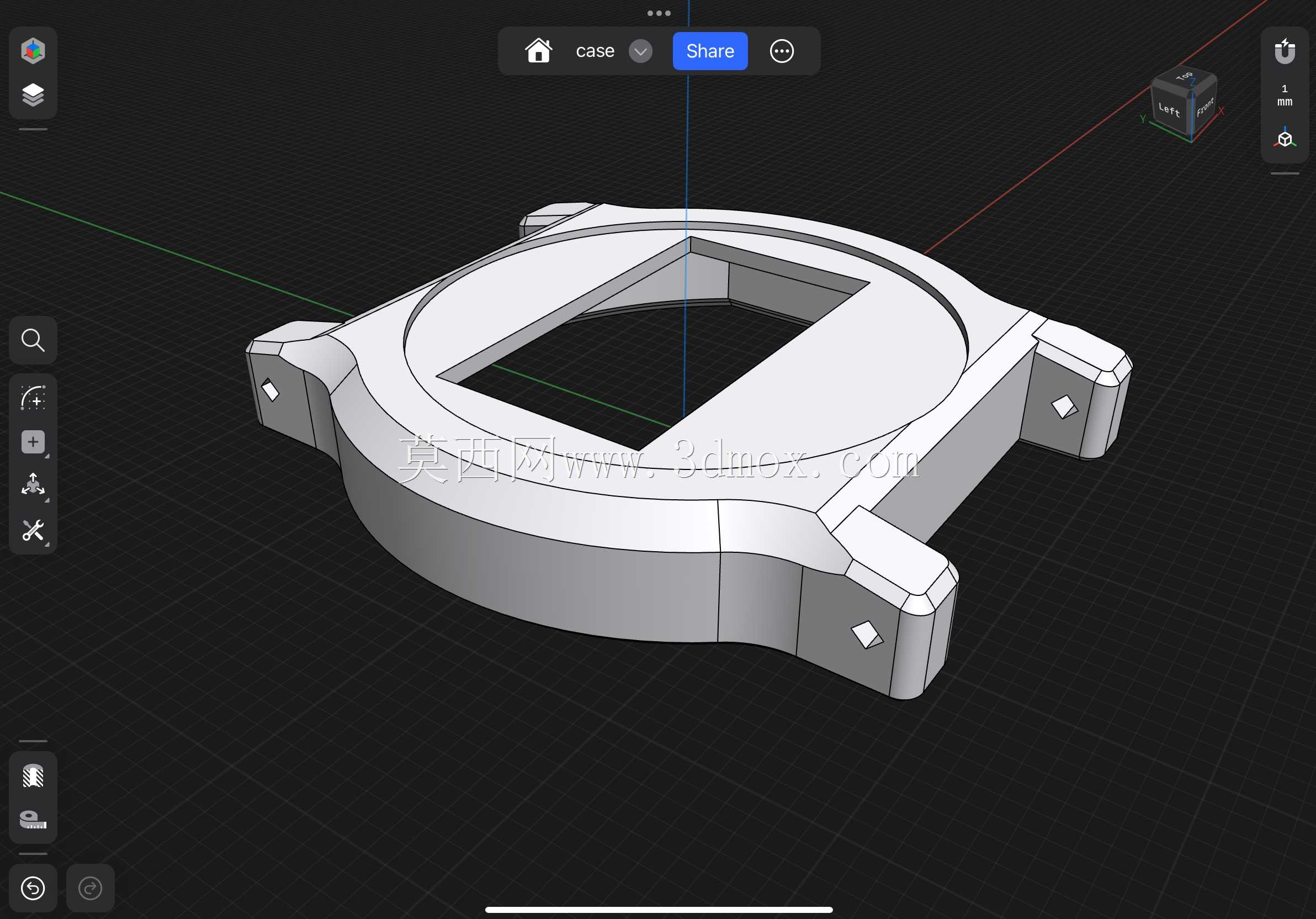Toggle the magnet snapping option
1316x919 pixels.
[x=1285, y=51]
